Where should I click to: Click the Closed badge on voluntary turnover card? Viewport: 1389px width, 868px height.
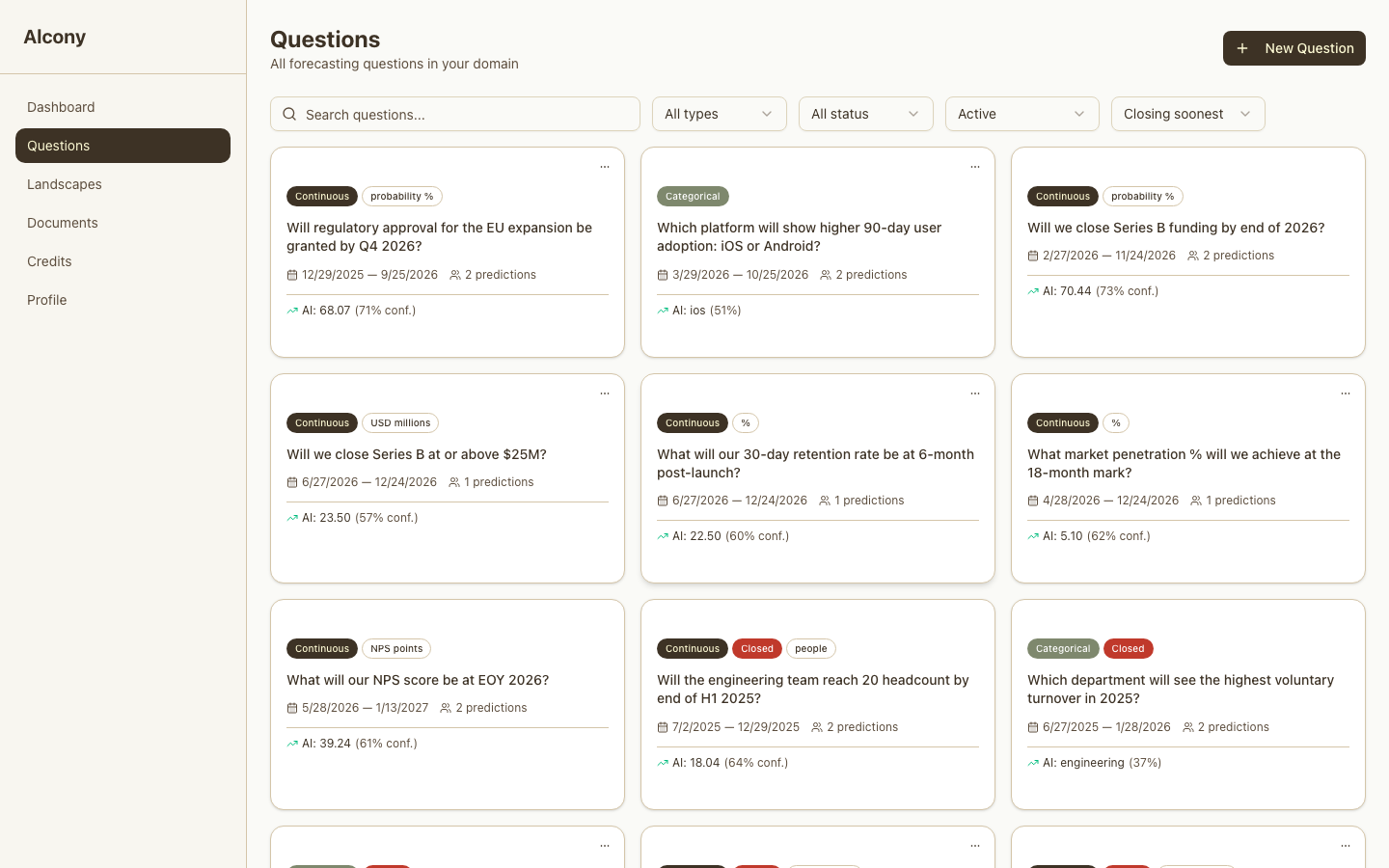click(1128, 649)
